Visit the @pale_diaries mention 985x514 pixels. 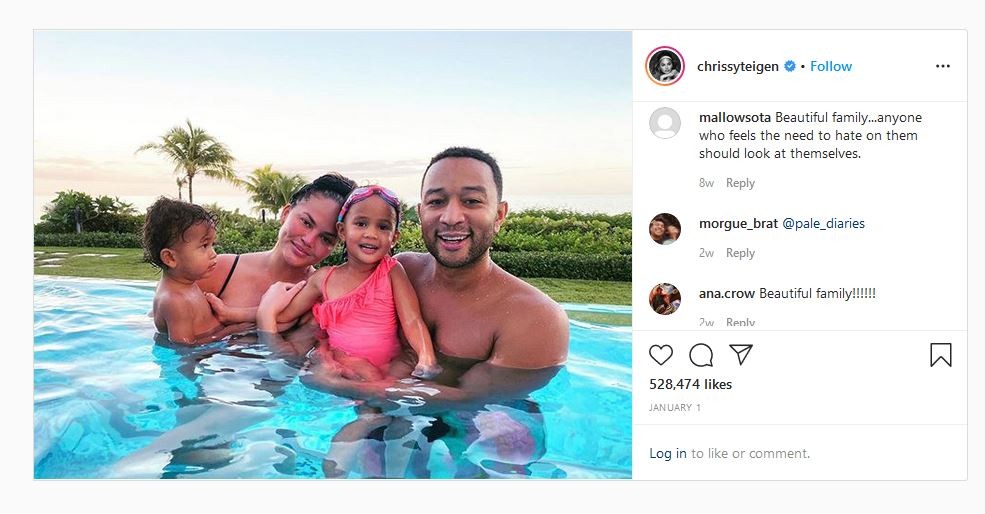click(824, 224)
